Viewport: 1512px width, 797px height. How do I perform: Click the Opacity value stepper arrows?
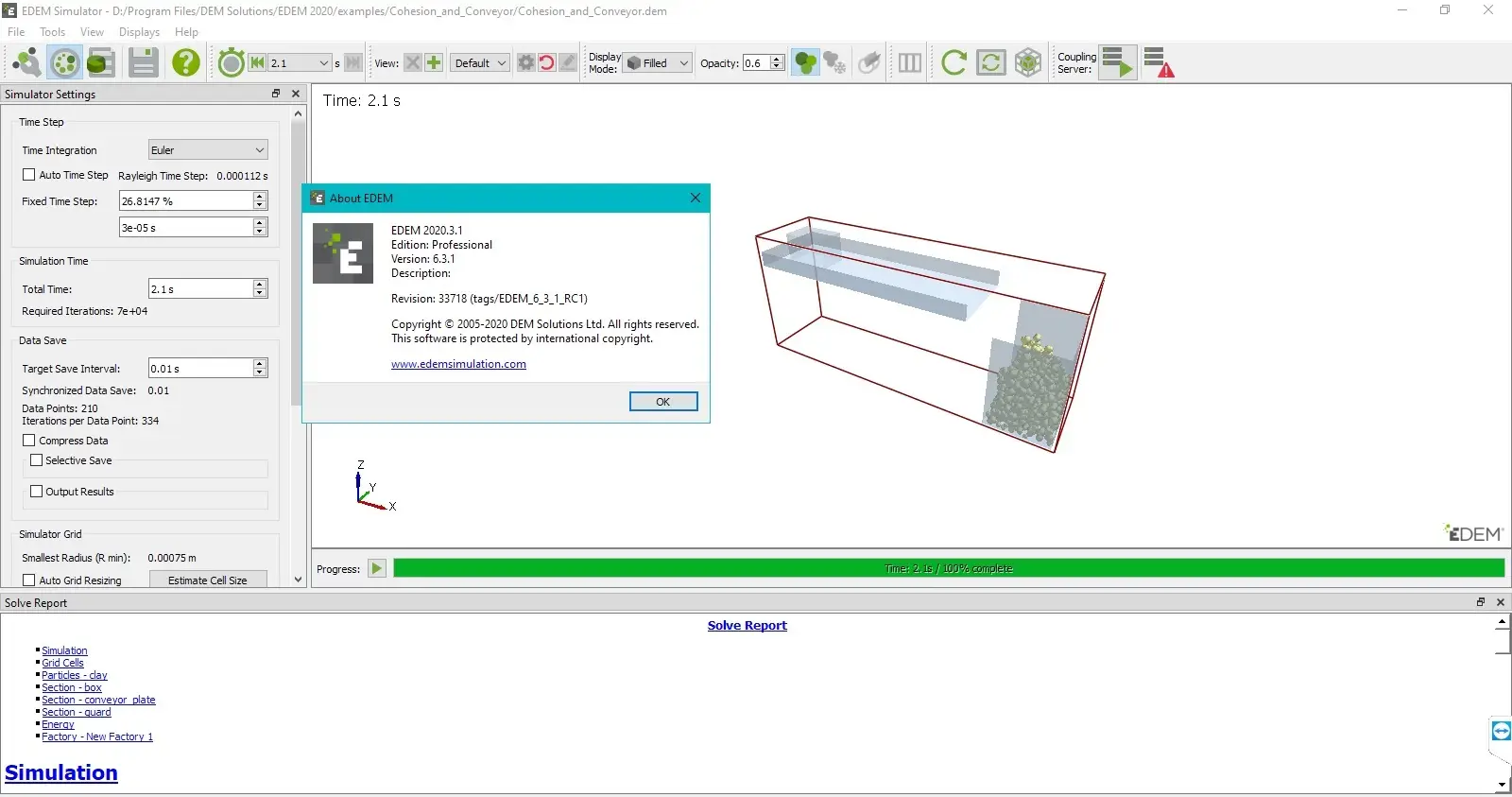click(777, 63)
